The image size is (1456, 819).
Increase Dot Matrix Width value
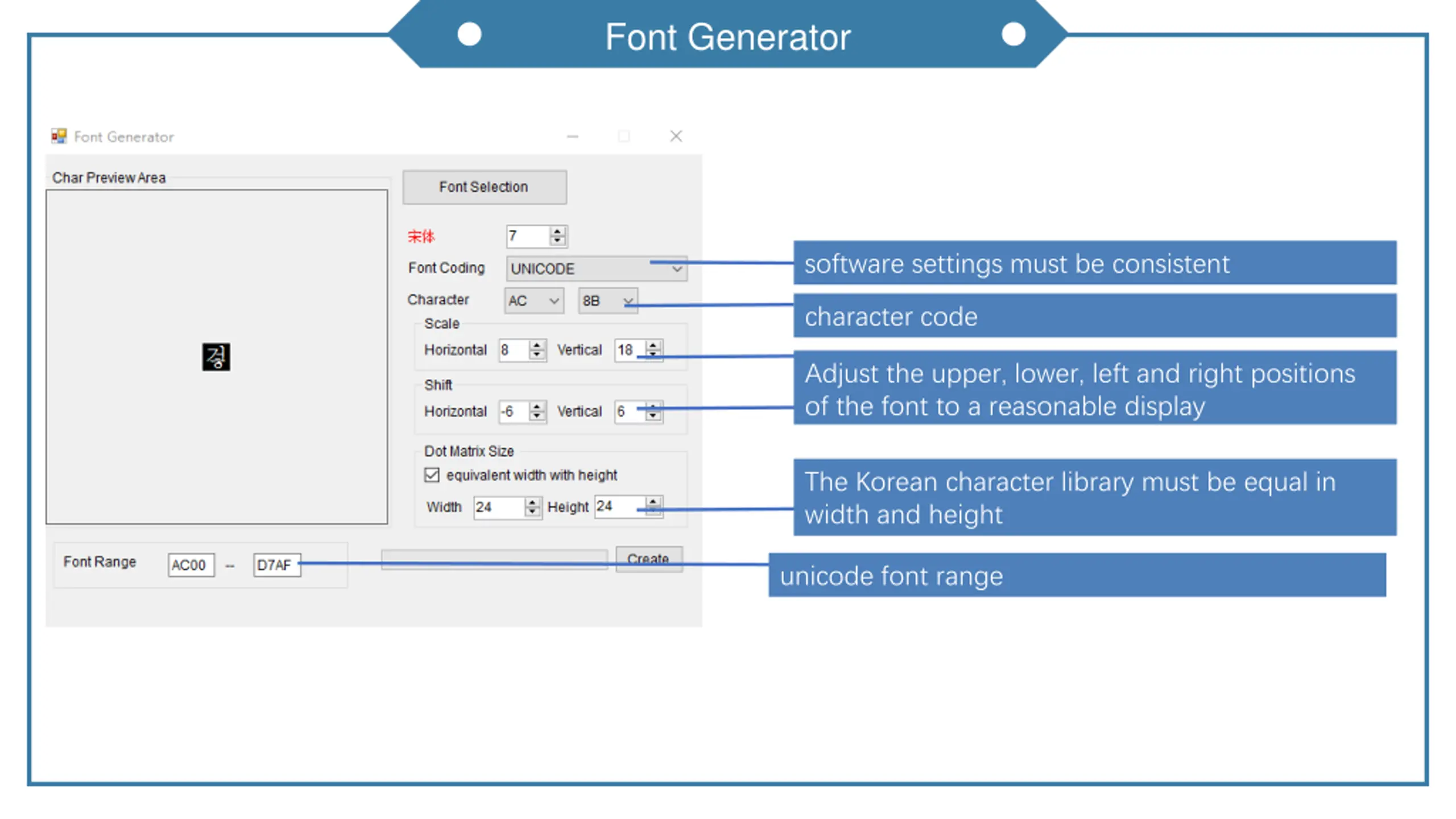532,502
